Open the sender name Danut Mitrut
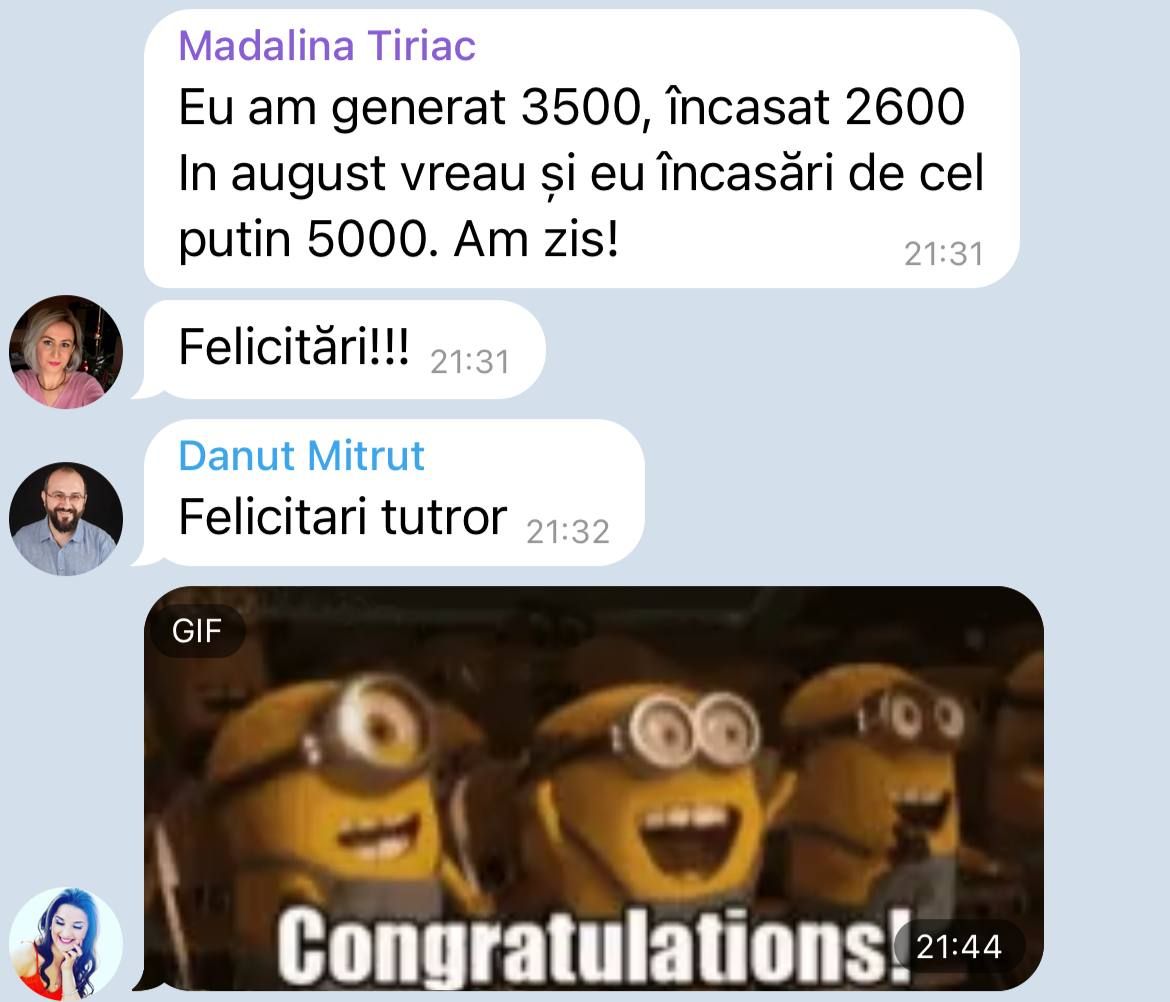 pos(301,455)
